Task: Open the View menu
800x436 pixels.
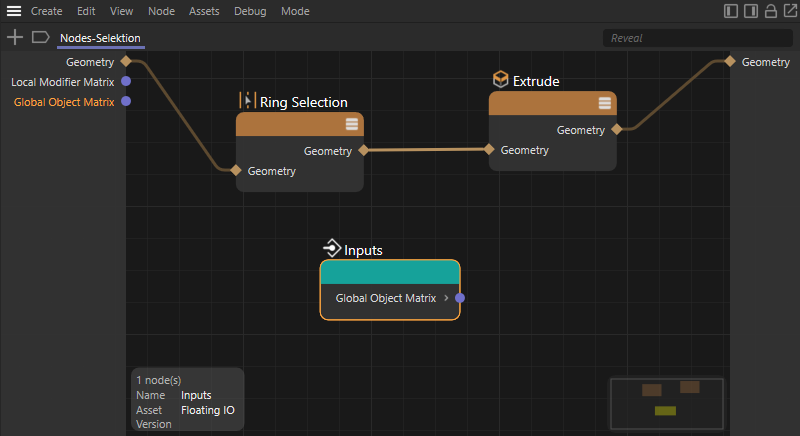Action: [x=121, y=11]
